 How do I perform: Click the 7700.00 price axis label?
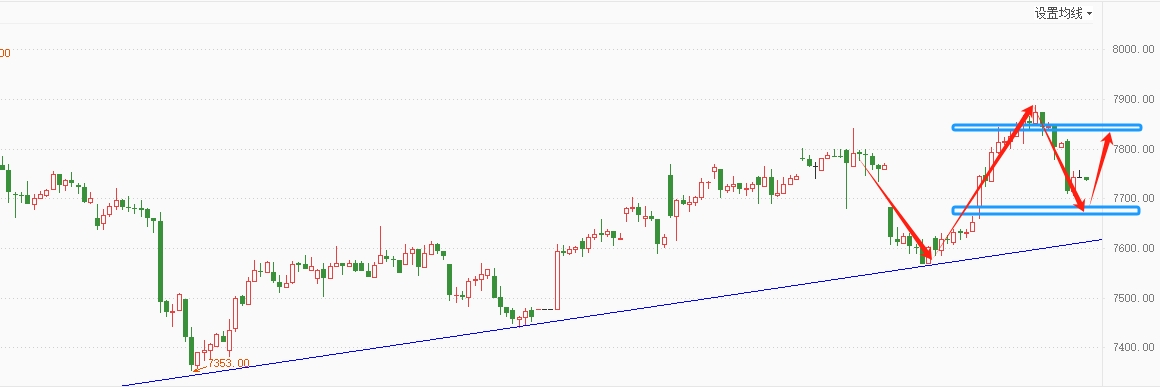pos(1133,198)
